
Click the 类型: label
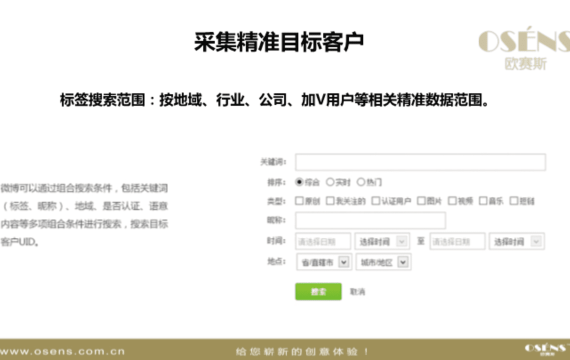click(277, 201)
